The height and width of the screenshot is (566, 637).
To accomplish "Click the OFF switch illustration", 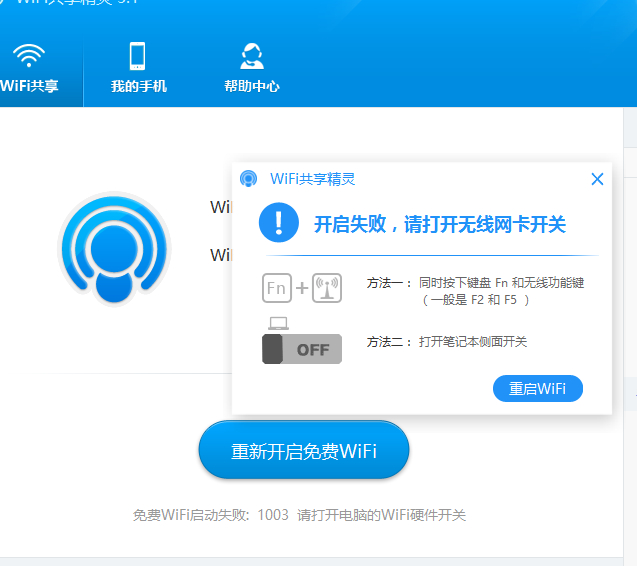I will (x=302, y=349).
